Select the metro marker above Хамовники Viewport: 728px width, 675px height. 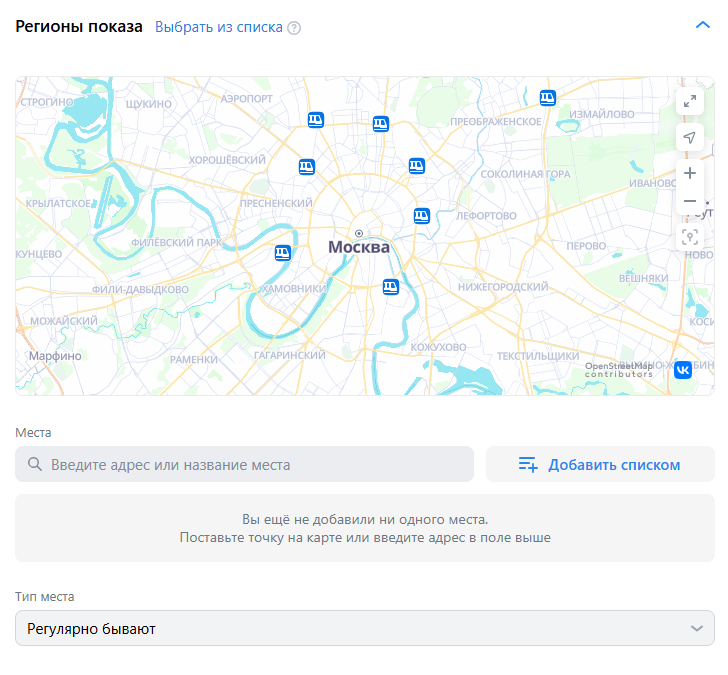pos(283,253)
